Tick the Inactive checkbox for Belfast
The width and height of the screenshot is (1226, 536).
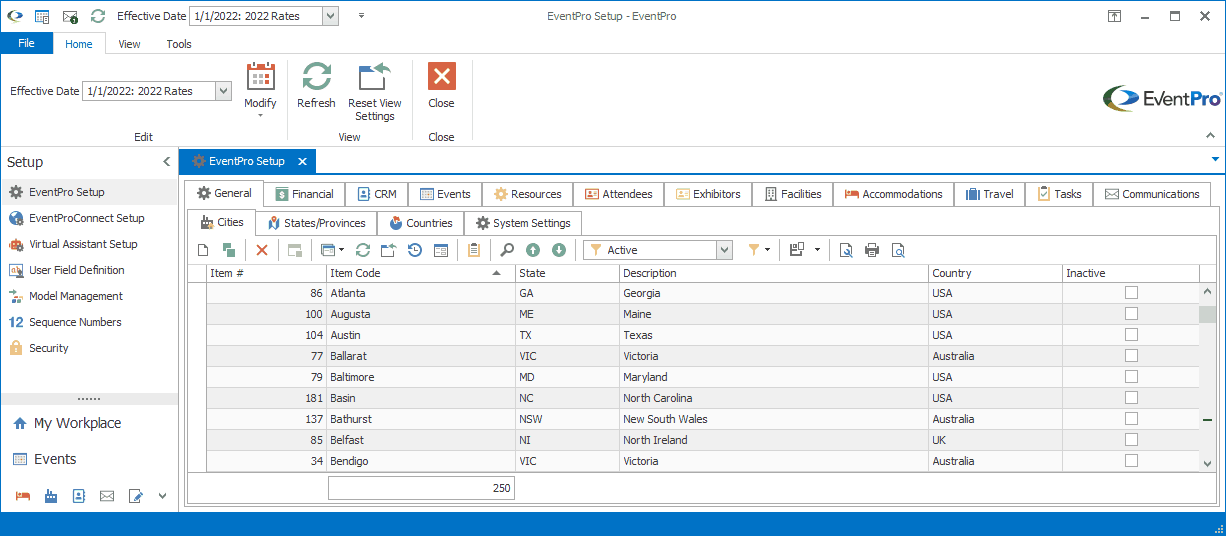pos(1131,440)
